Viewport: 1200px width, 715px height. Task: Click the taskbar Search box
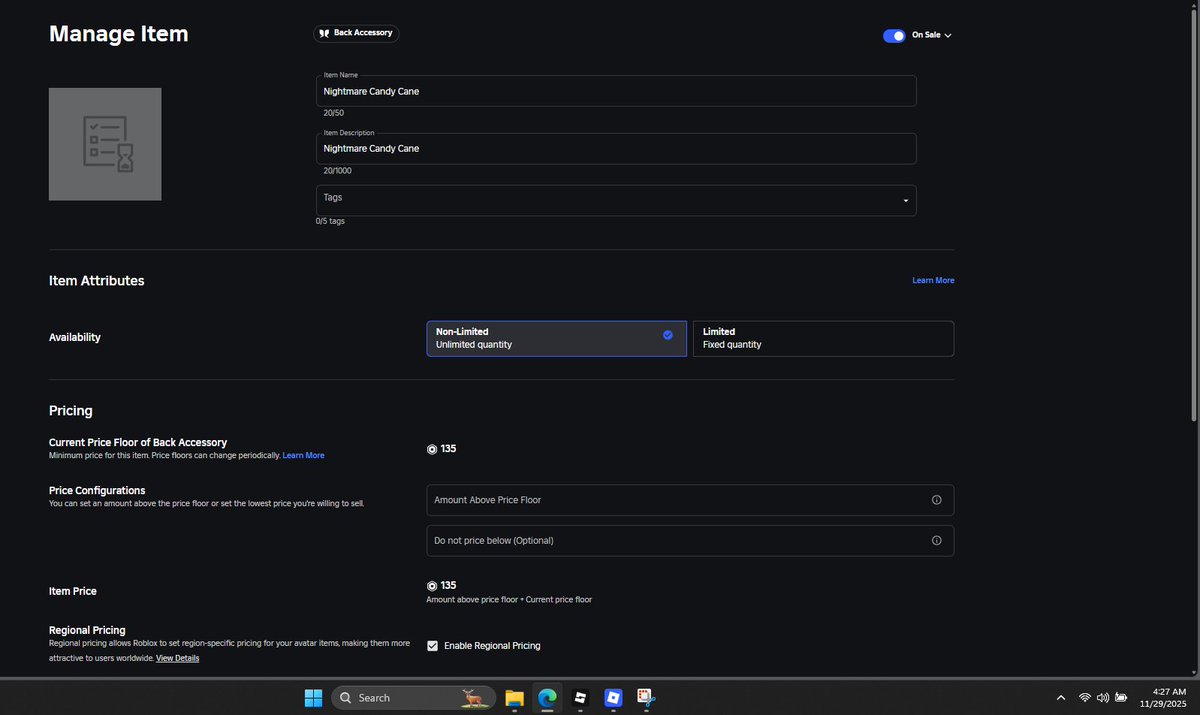(411, 697)
